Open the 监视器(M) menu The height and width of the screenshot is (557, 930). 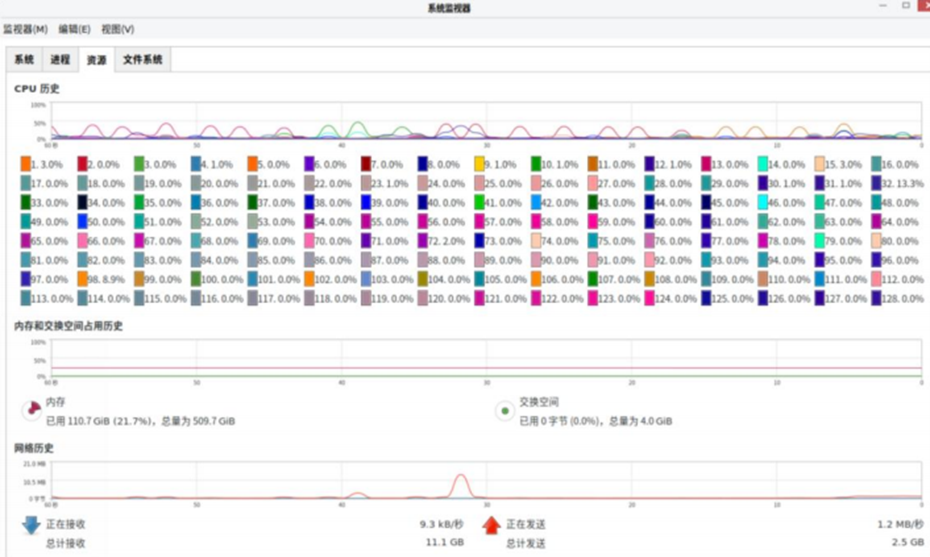(25, 29)
